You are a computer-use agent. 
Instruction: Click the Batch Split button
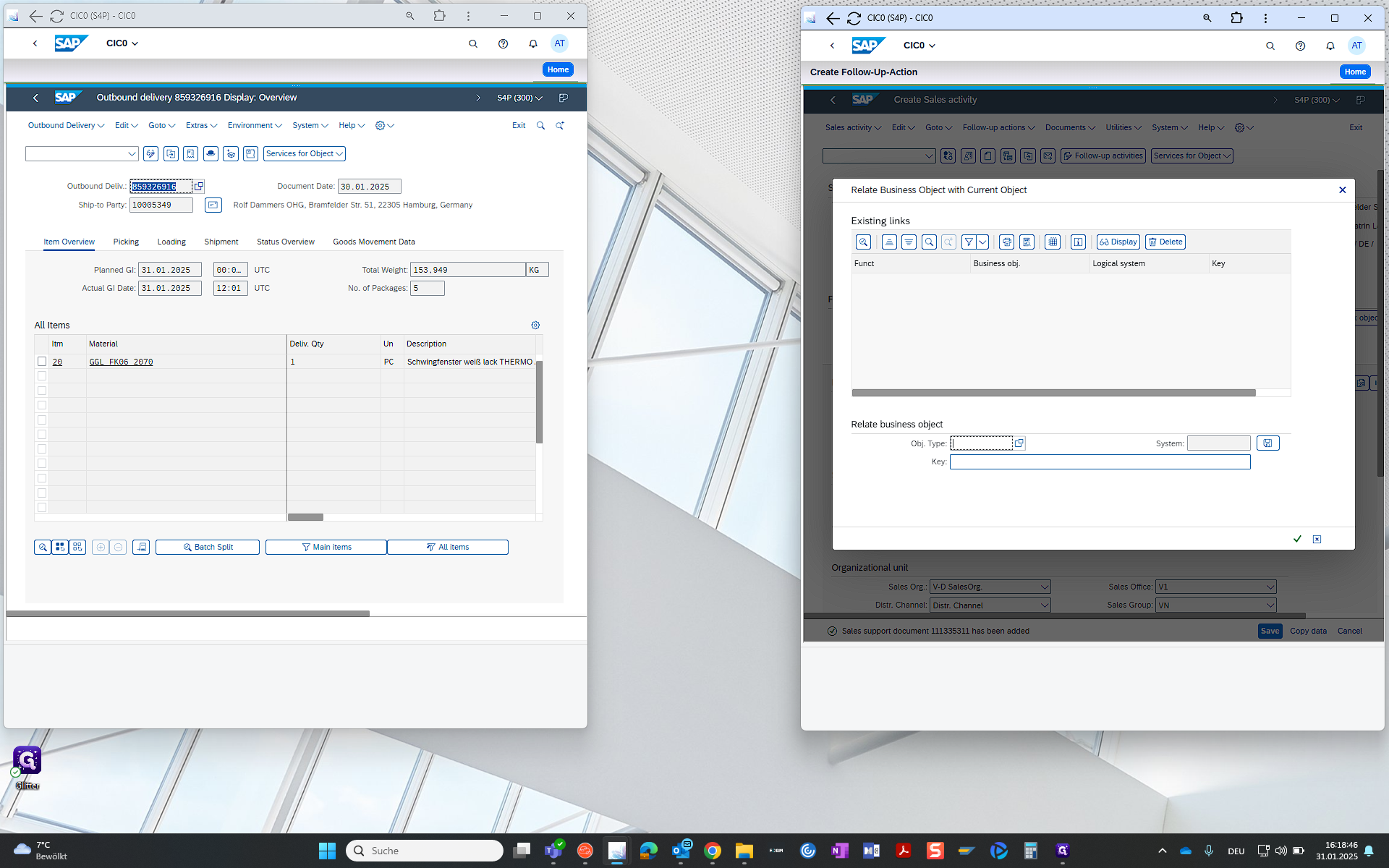point(208,548)
